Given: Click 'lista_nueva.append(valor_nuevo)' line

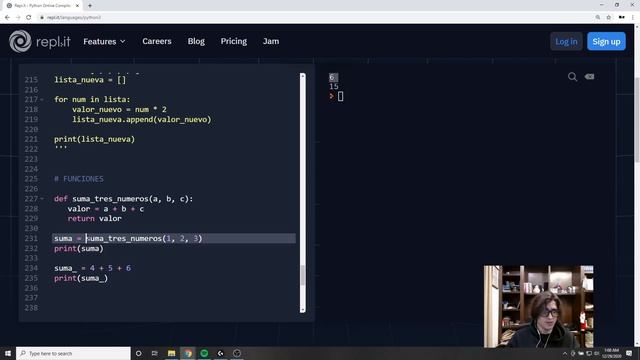Looking at the screenshot, I should tap(142, 120).
